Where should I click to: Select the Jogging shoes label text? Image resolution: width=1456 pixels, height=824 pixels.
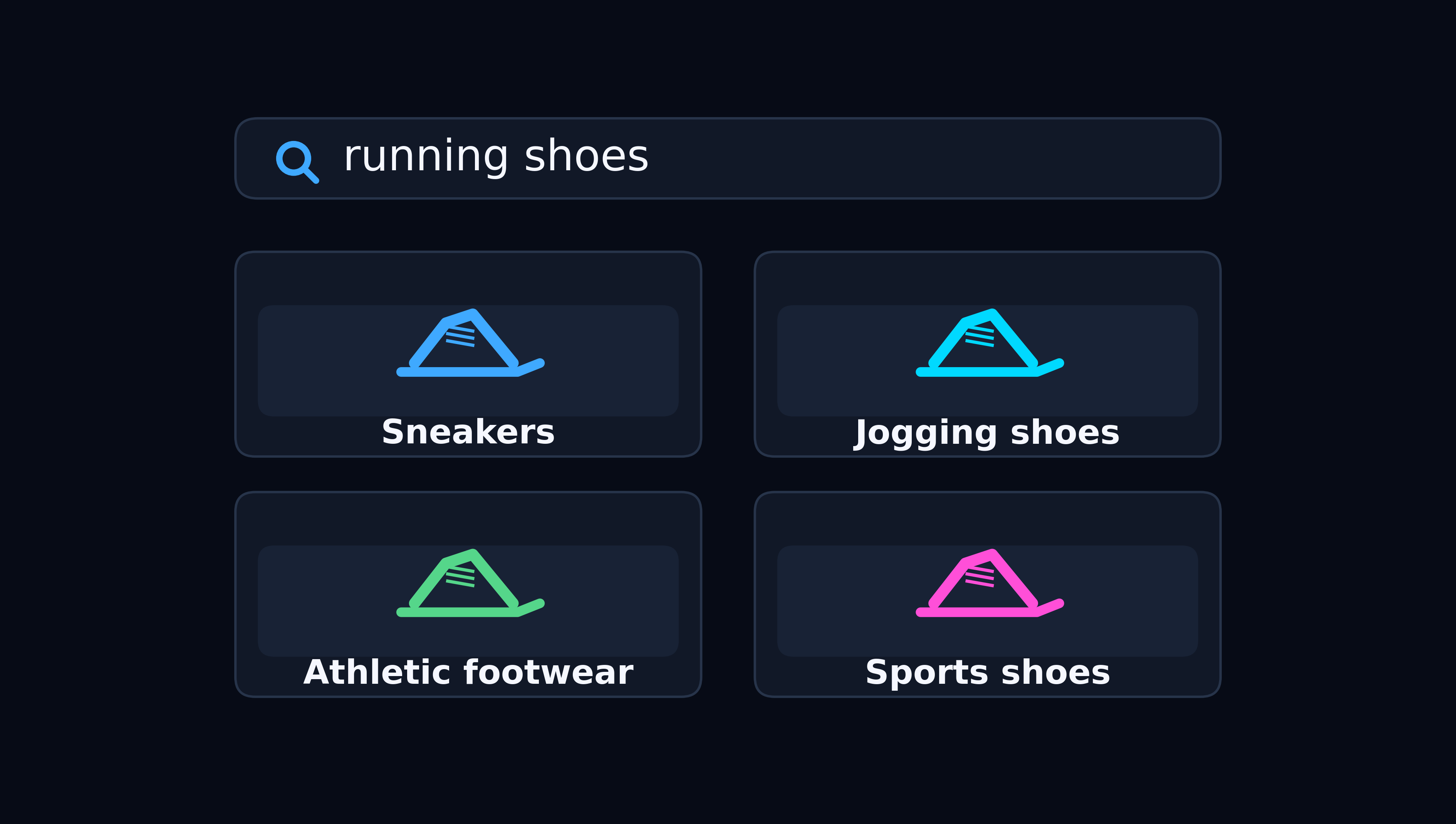click(x=987, y=433)
